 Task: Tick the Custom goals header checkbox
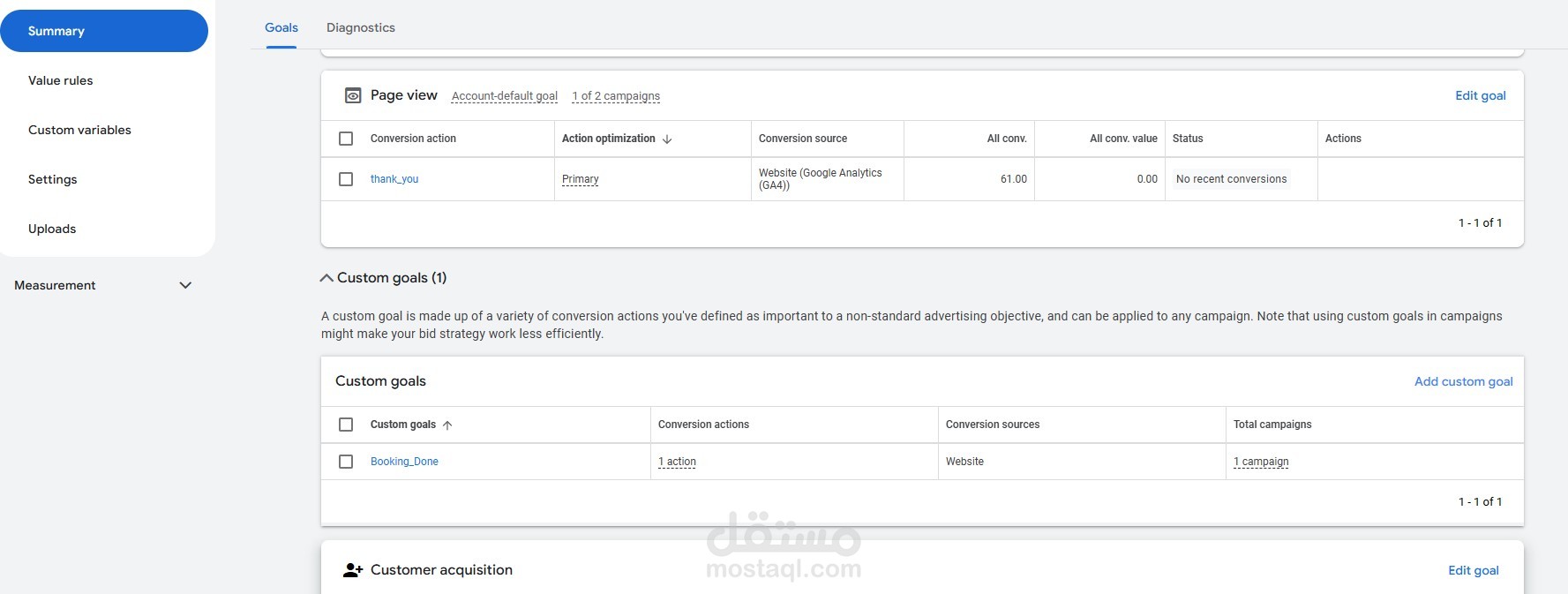coord(346,425)
